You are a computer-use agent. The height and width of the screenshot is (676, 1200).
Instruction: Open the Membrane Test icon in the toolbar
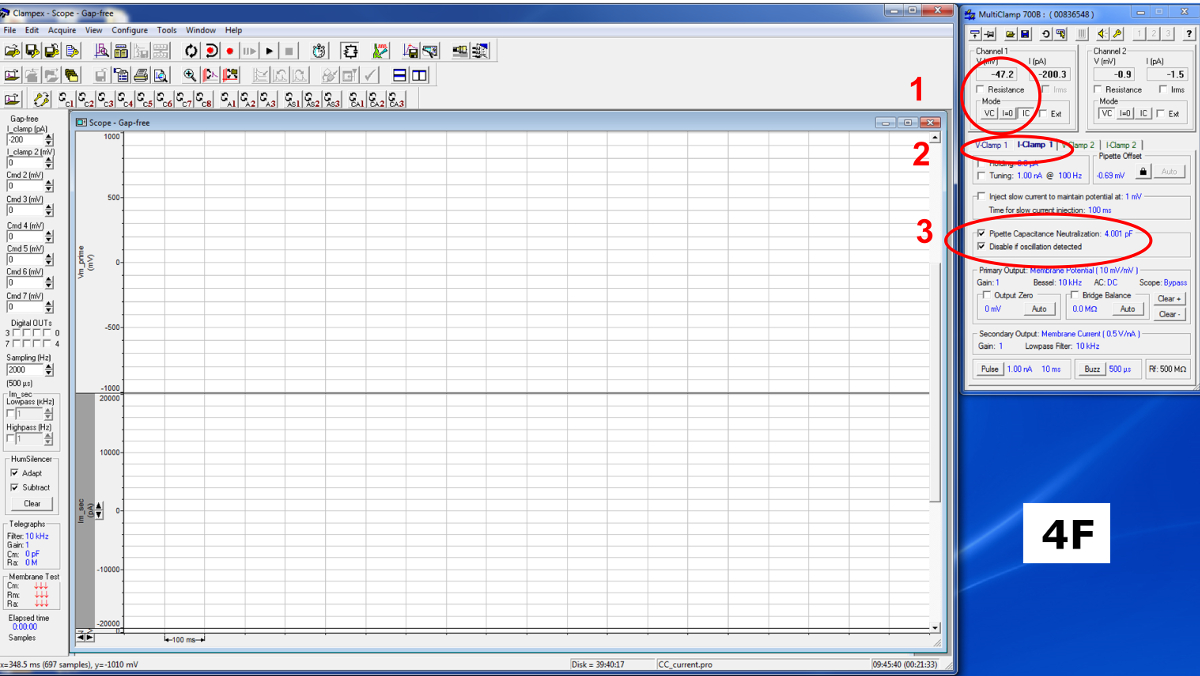point(380,51)
